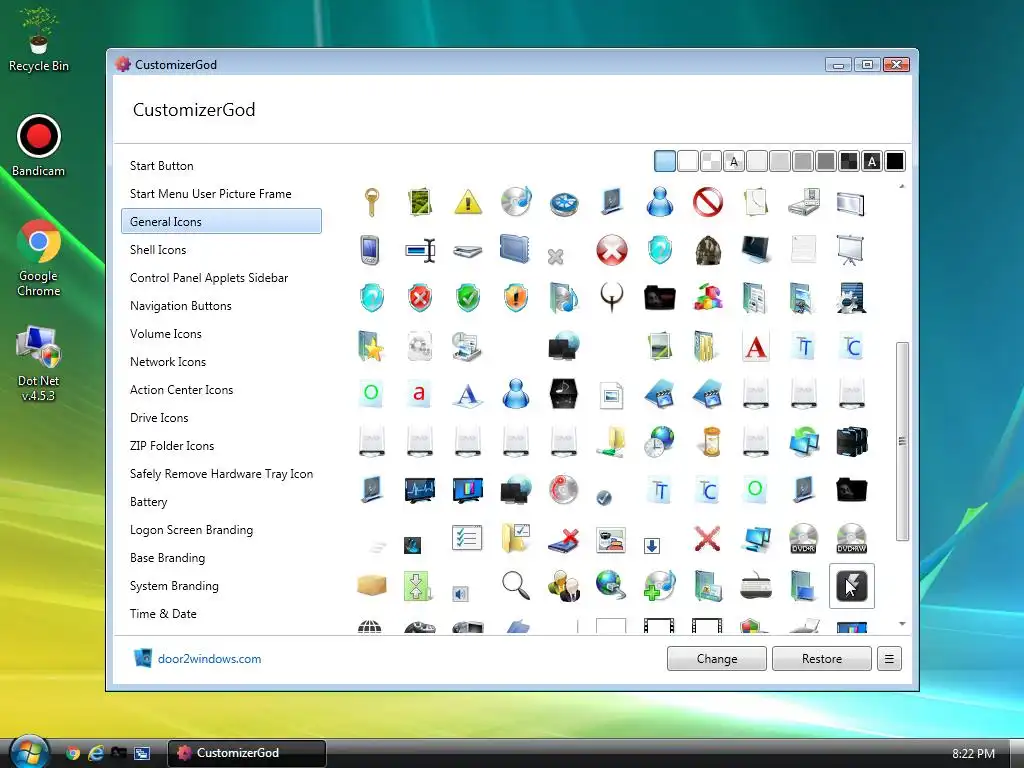Open the Battery category
This screenshot has width=1024, height=768.
221,502
